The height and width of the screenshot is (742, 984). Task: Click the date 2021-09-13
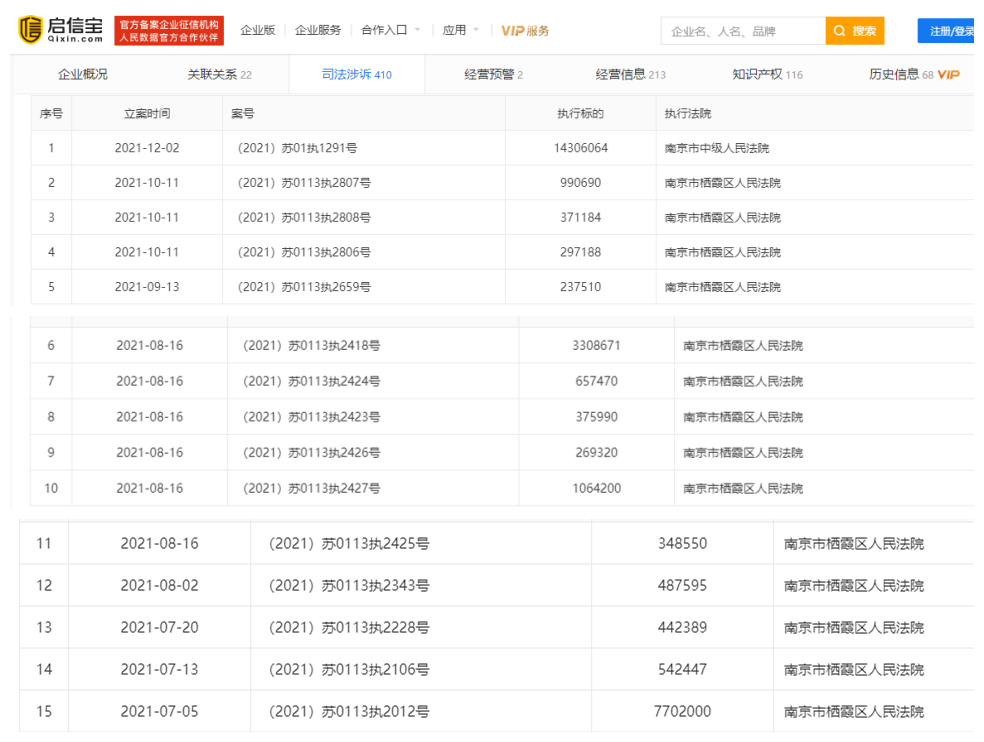tap(147, 287)
